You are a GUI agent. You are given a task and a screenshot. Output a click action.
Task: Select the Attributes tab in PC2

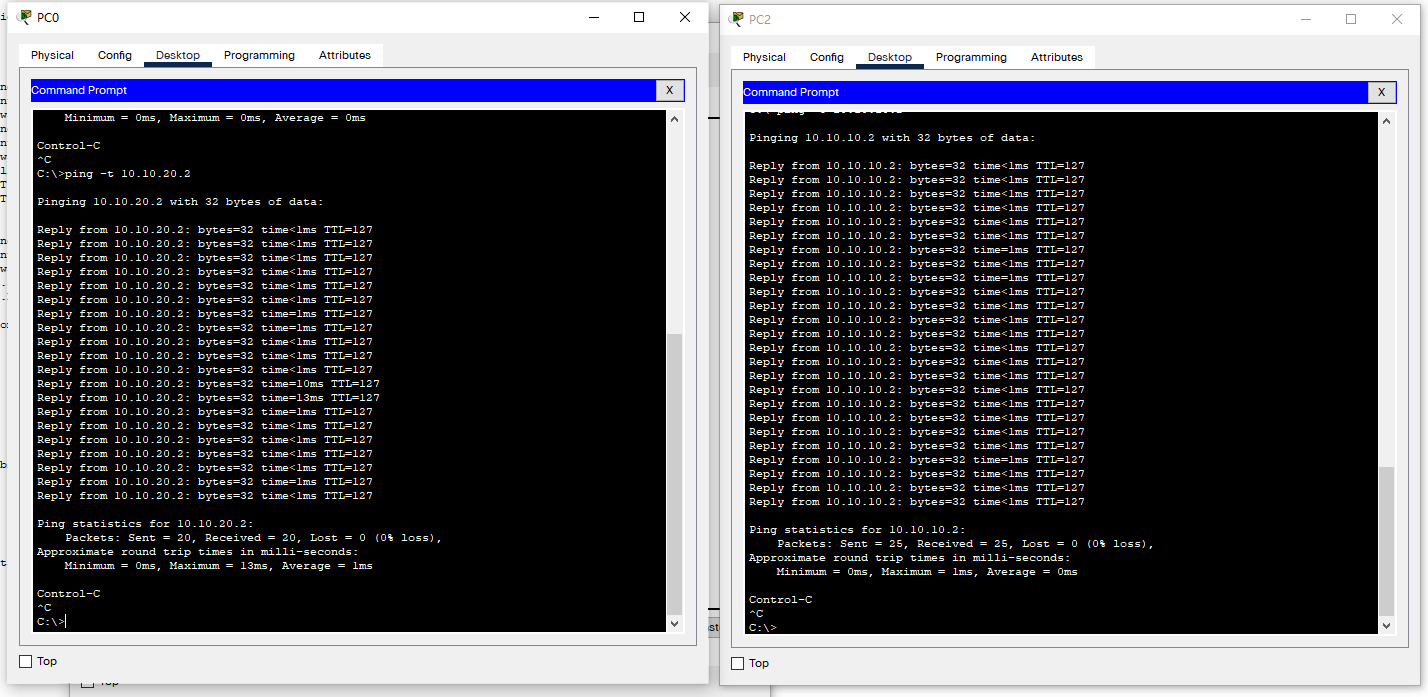1057,58
